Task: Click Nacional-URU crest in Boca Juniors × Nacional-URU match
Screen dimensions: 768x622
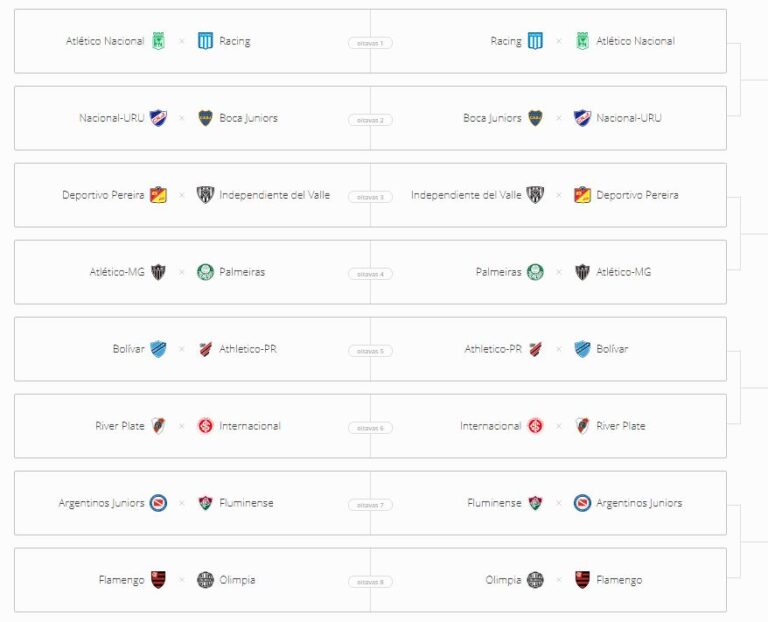Action: click(x=582, y=118)
